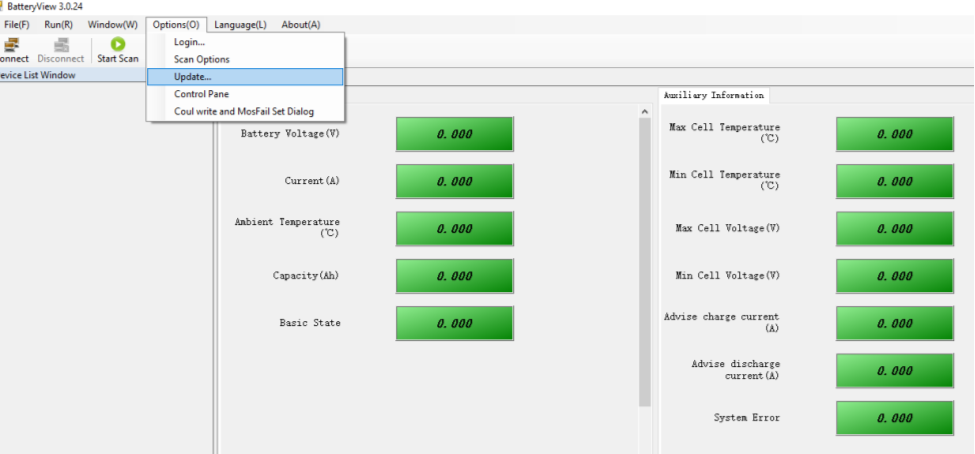Screen dimensions: 975x454
Task: Click the System Error value field
Action: click(x=894, y=418)
